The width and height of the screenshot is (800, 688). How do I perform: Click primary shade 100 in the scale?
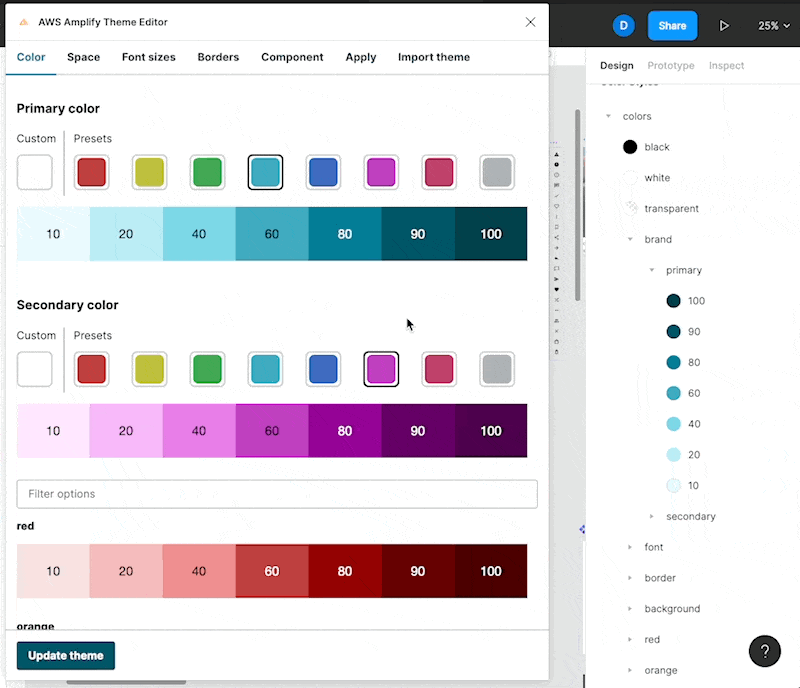pos(491,234)
